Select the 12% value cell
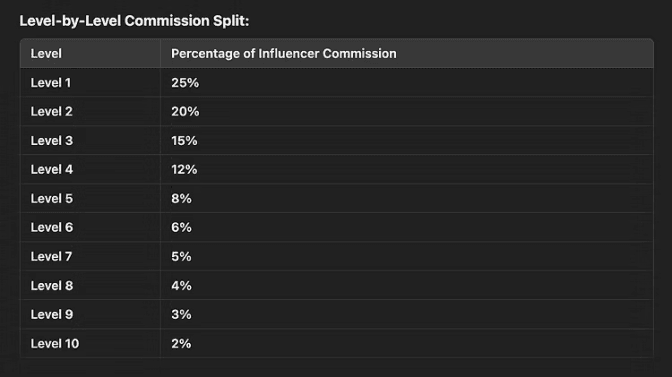The width and height of the screenshot is (672, 377). click(x=184, y=169)
